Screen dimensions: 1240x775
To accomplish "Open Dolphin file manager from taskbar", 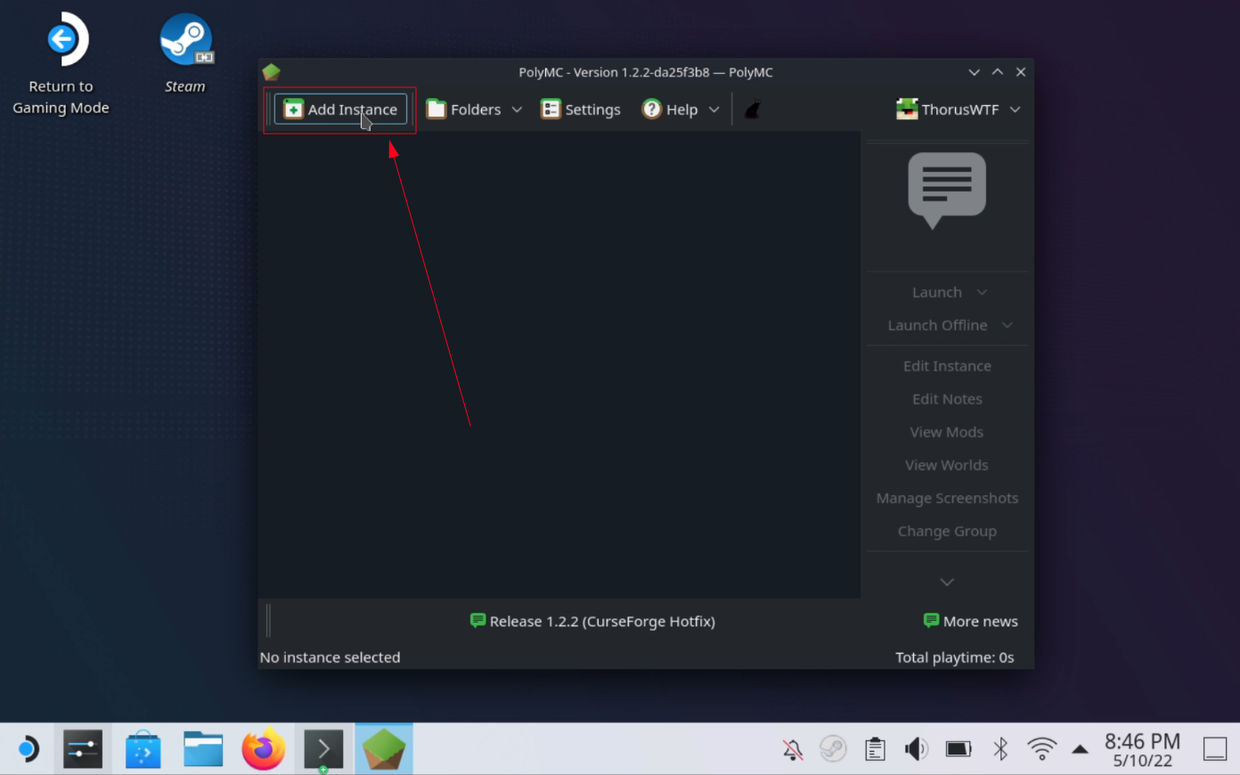I will 203,749.
